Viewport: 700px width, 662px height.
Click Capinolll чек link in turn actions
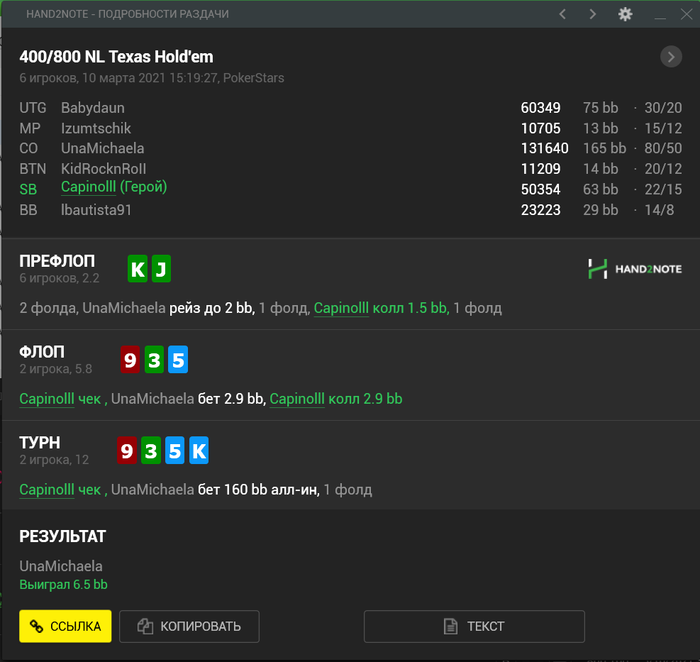click(60, 490)
